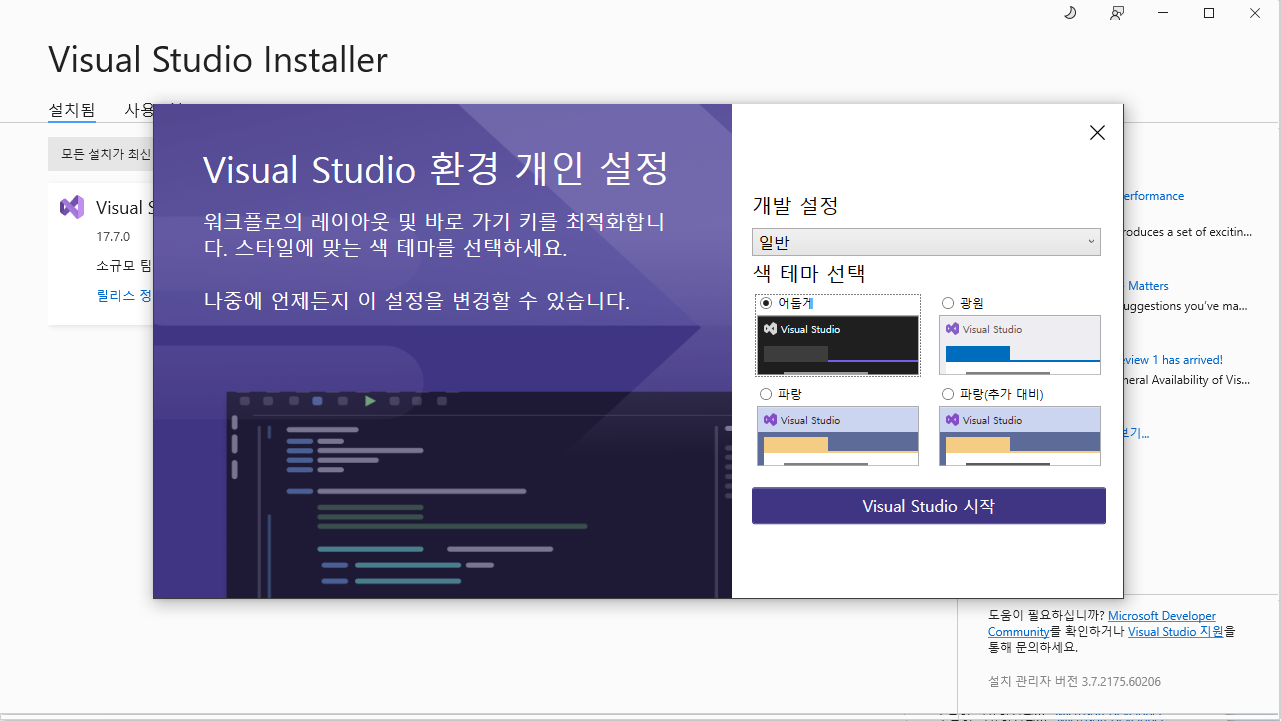
Task: Toggle the dark mode moon icon
Action: pyautogui.click(x=1069, y=13)
